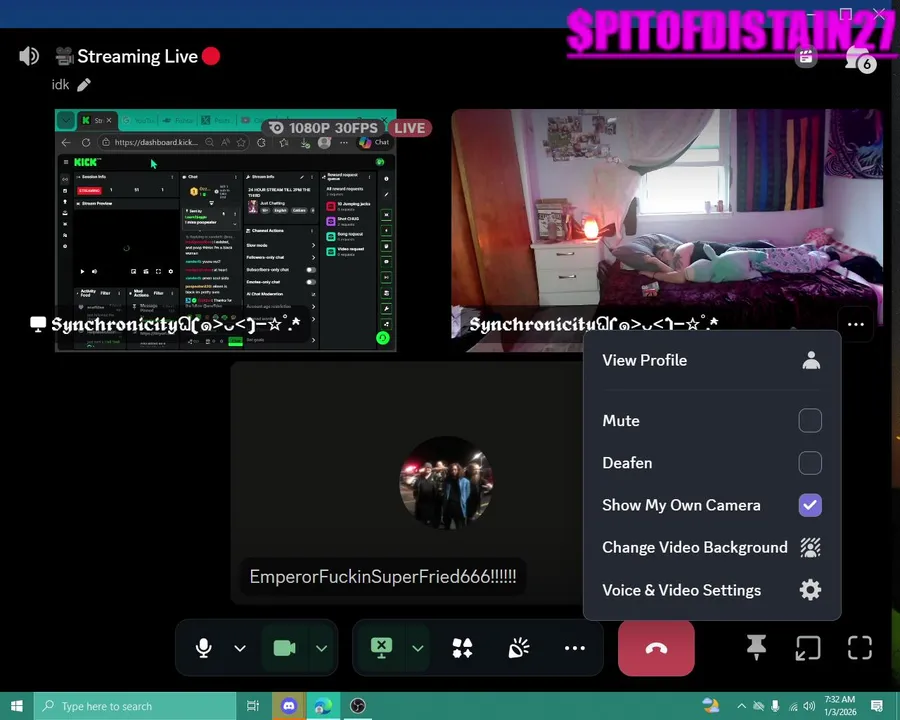Open Voice & Video Settings from the menu

[712, 590]
